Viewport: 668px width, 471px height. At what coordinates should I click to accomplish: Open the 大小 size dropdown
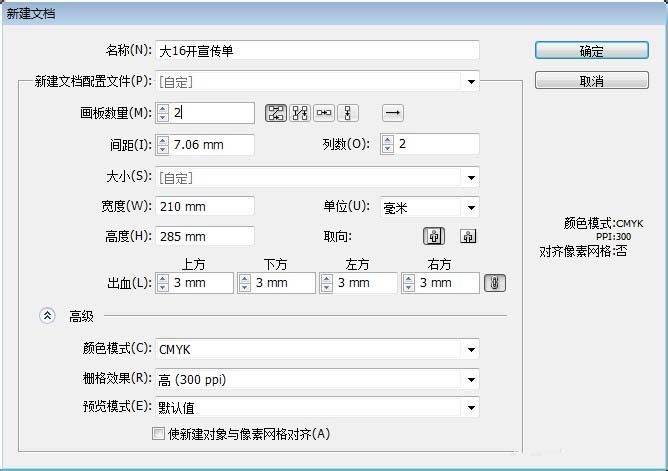coord(471,177)
